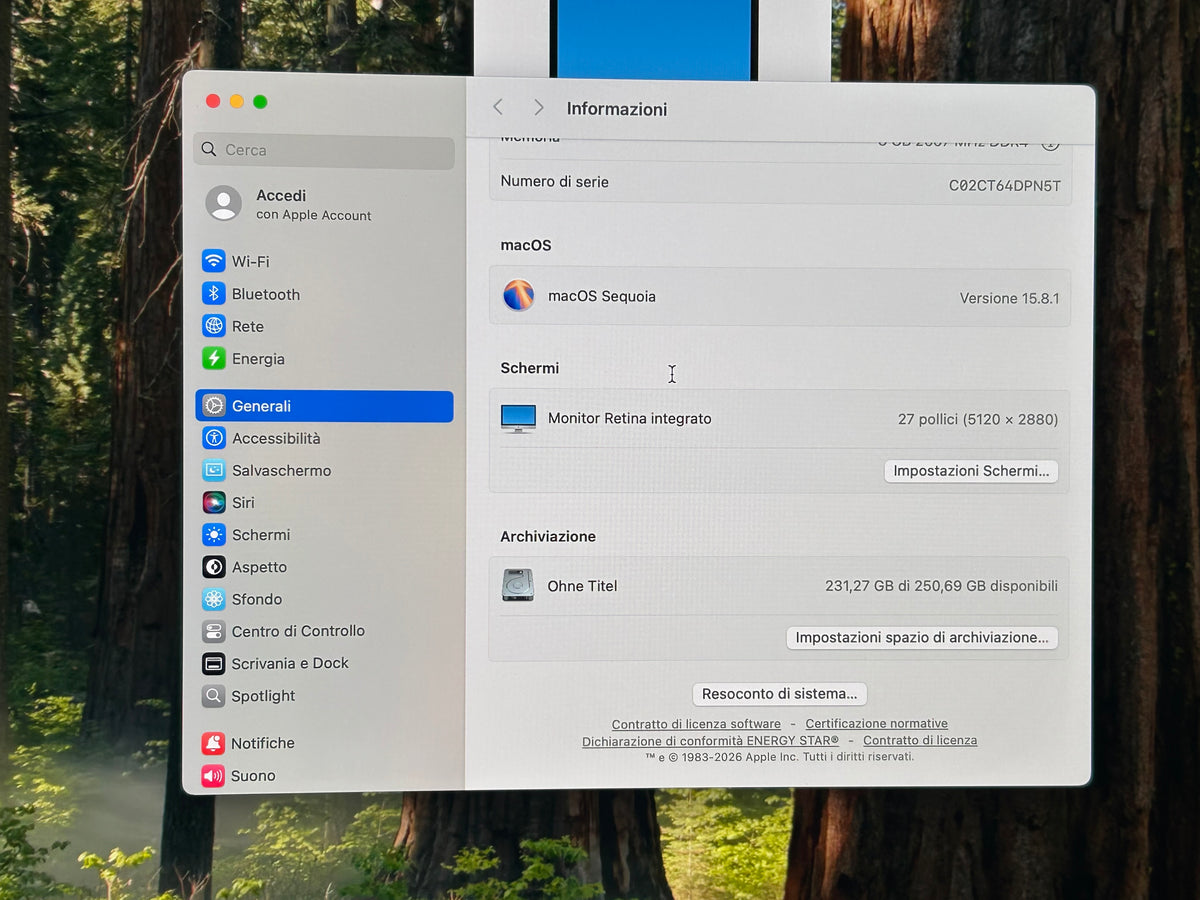Open Schermi sun icon in sidebar
1200x900 pixels.
(213, 535)
